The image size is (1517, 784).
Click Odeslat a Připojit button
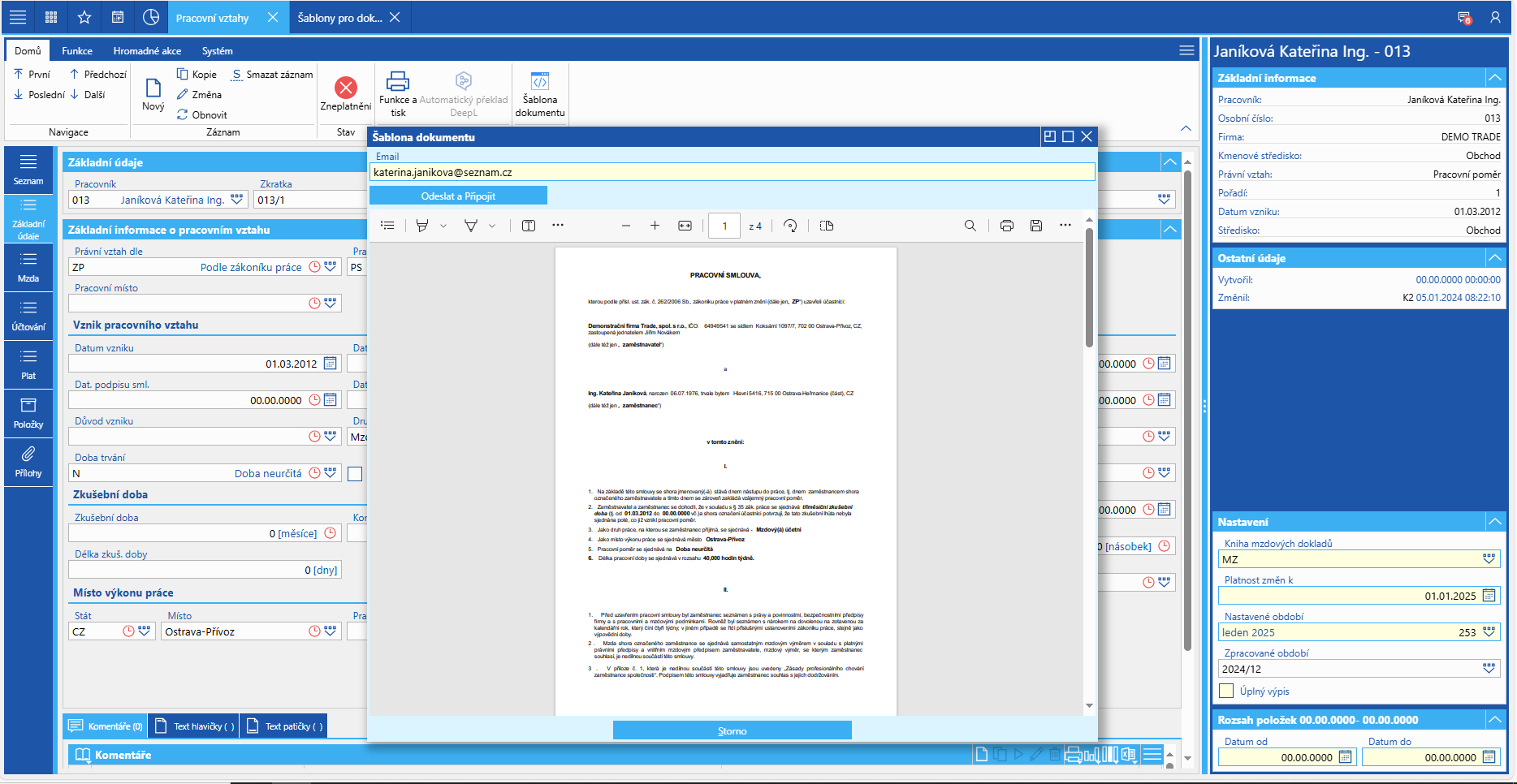coord(458,196)
